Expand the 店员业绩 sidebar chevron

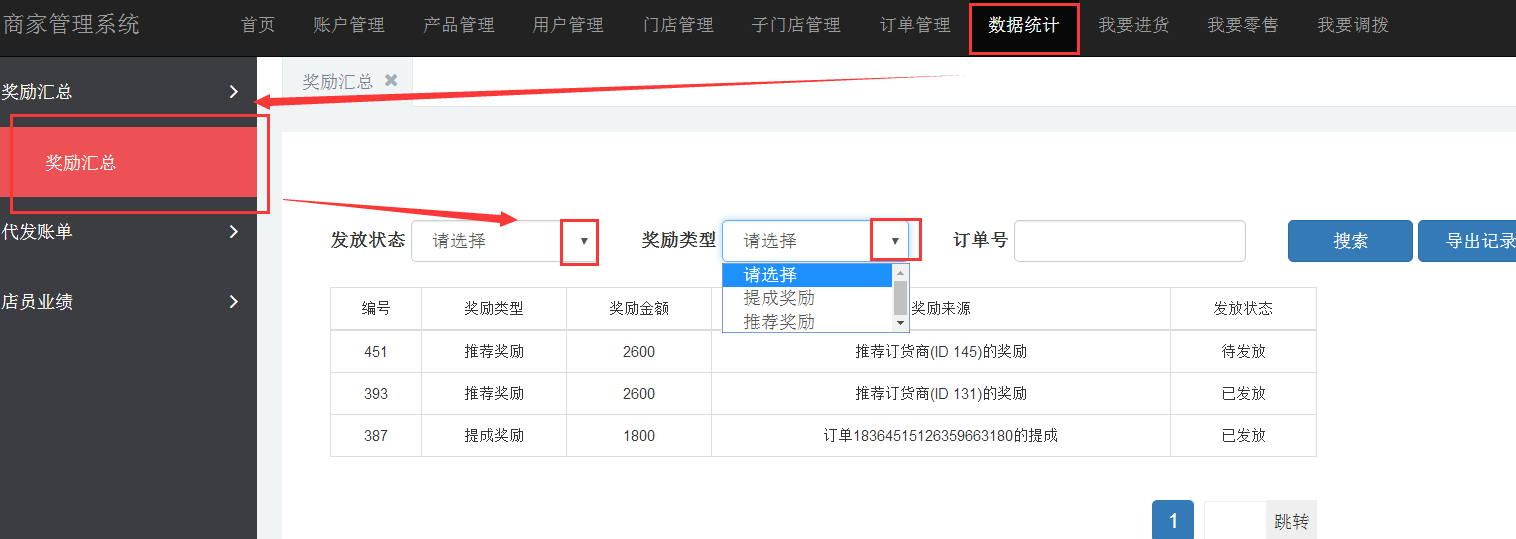[234, 302]
